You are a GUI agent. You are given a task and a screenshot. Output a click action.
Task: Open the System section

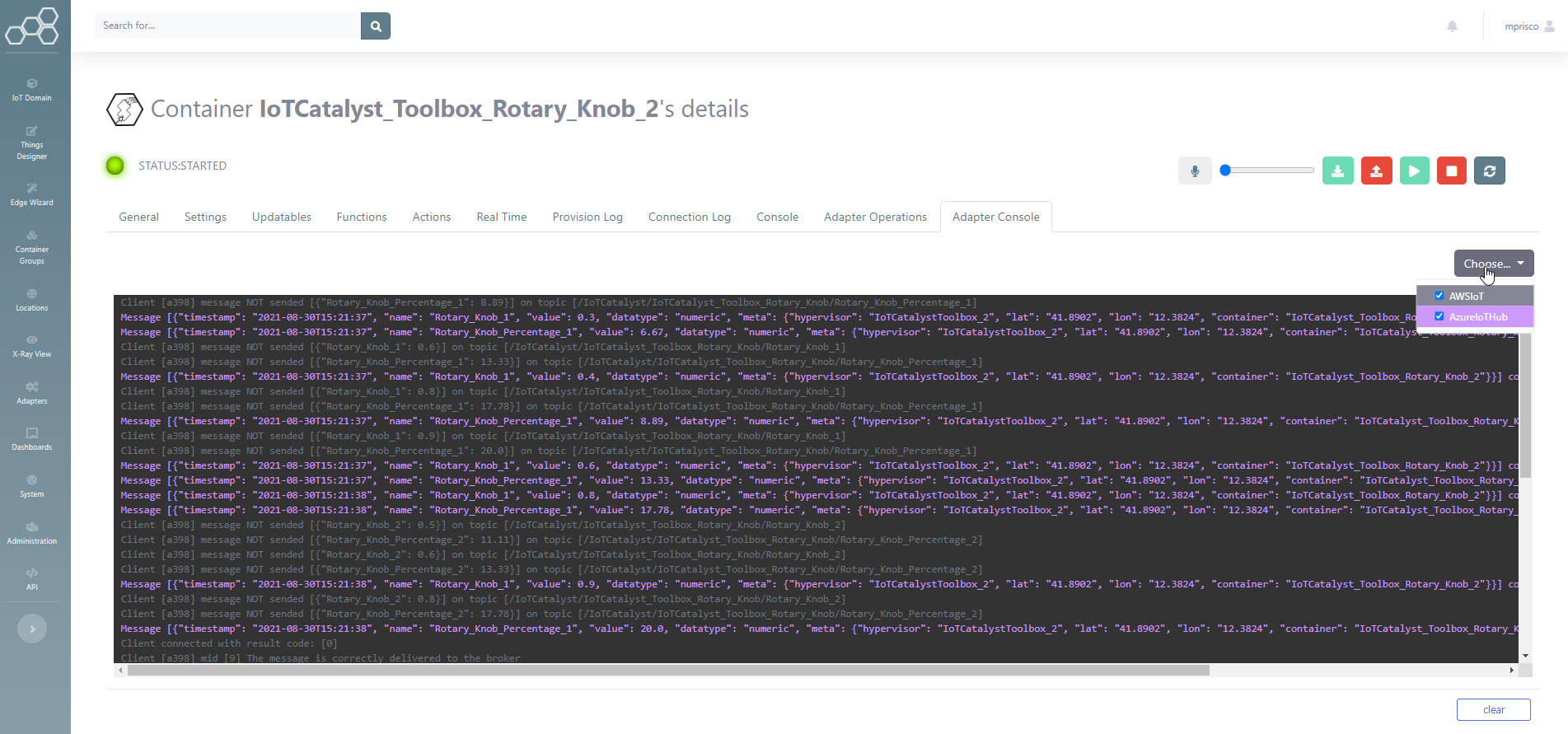click(31, 486)
